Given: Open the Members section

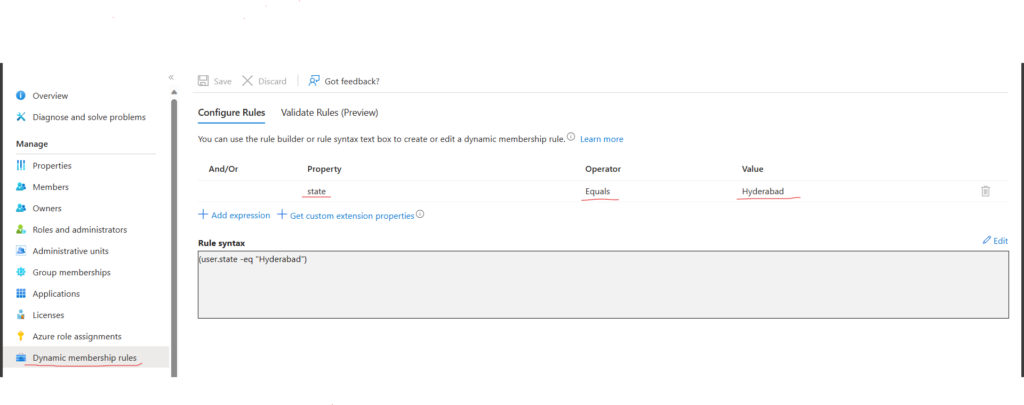Looking at the screenshot, I should [51, 187].
